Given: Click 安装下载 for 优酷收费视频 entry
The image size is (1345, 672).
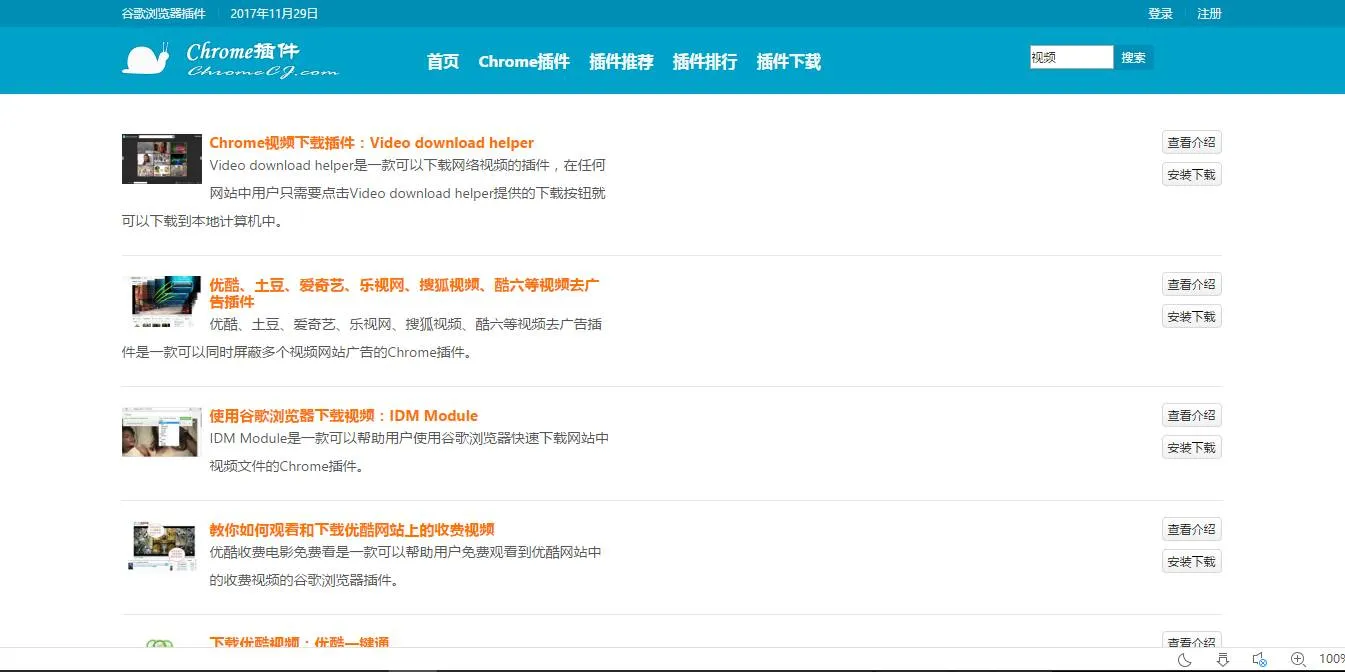Looking at the screenshot, I should click(x=1192, y=562).
